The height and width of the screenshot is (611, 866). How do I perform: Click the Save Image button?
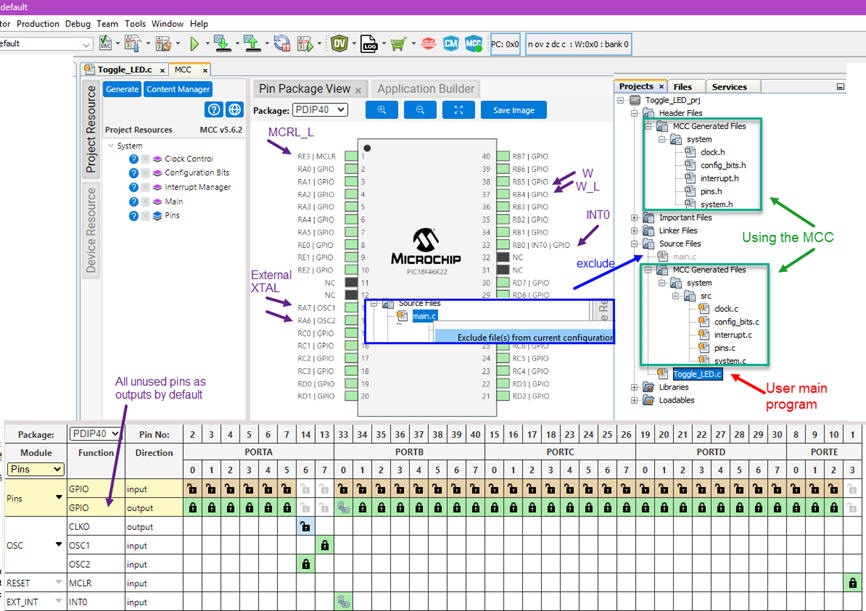click(514, 110)
